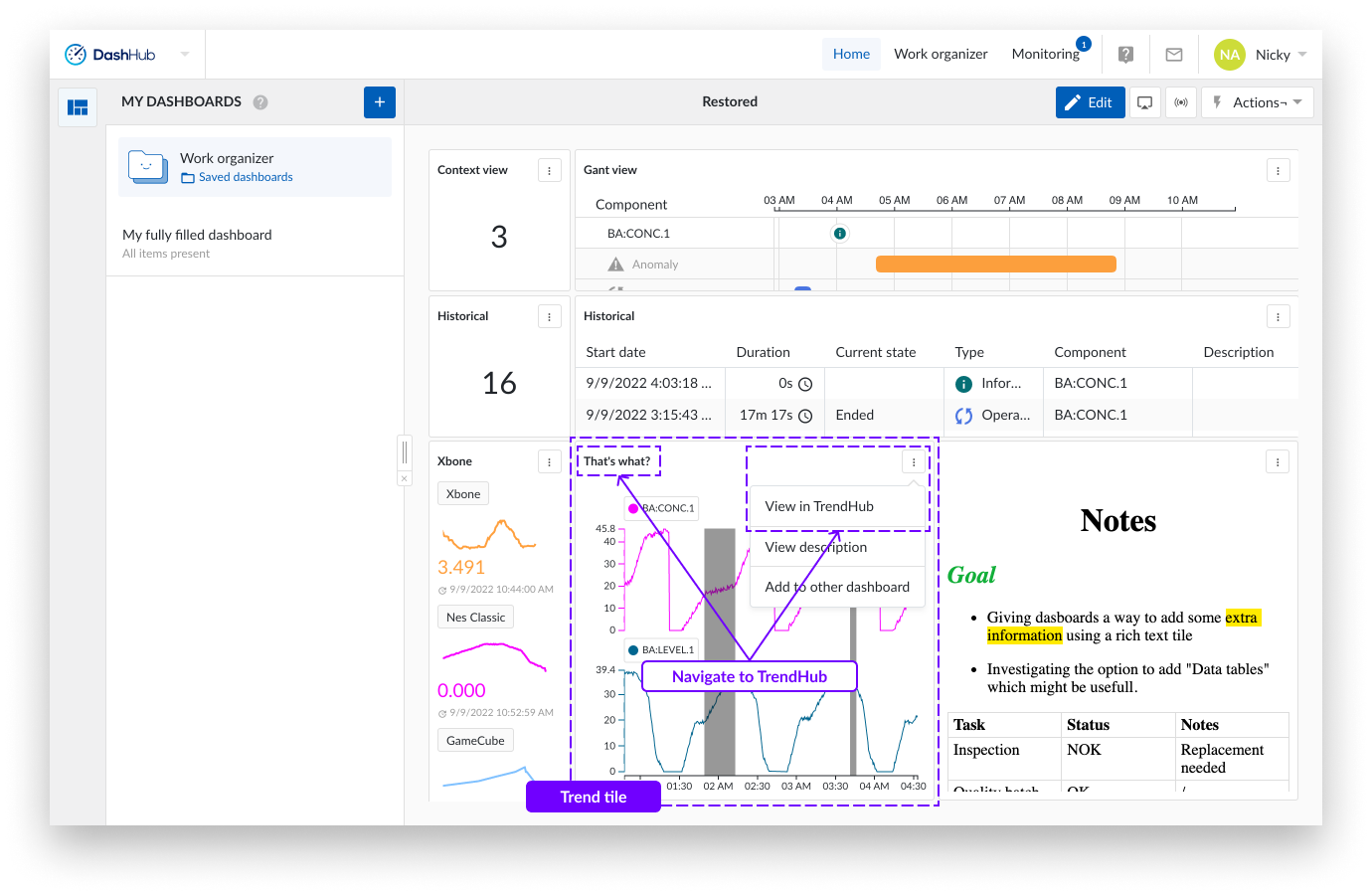
Task: Click the orange Anomaly bar in Gantt
Action: (995, 265)
